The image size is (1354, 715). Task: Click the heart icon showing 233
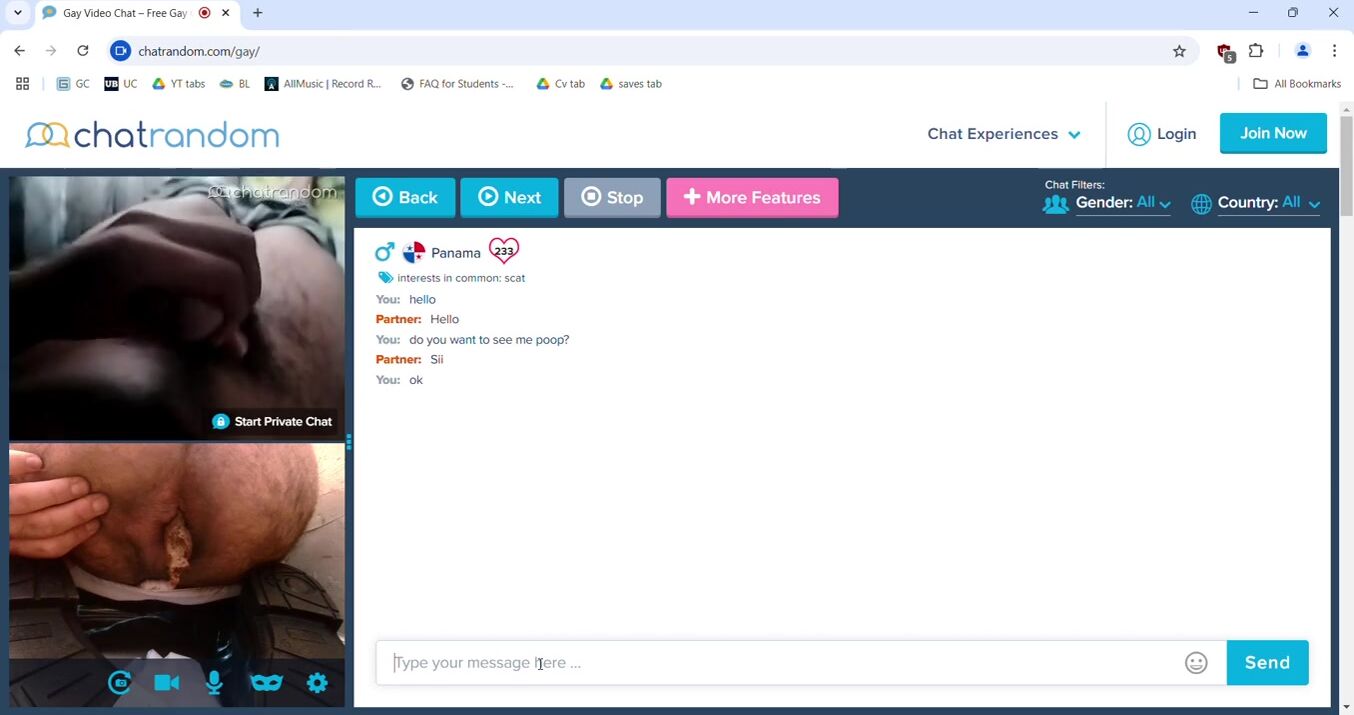click(x=504, y=251)
